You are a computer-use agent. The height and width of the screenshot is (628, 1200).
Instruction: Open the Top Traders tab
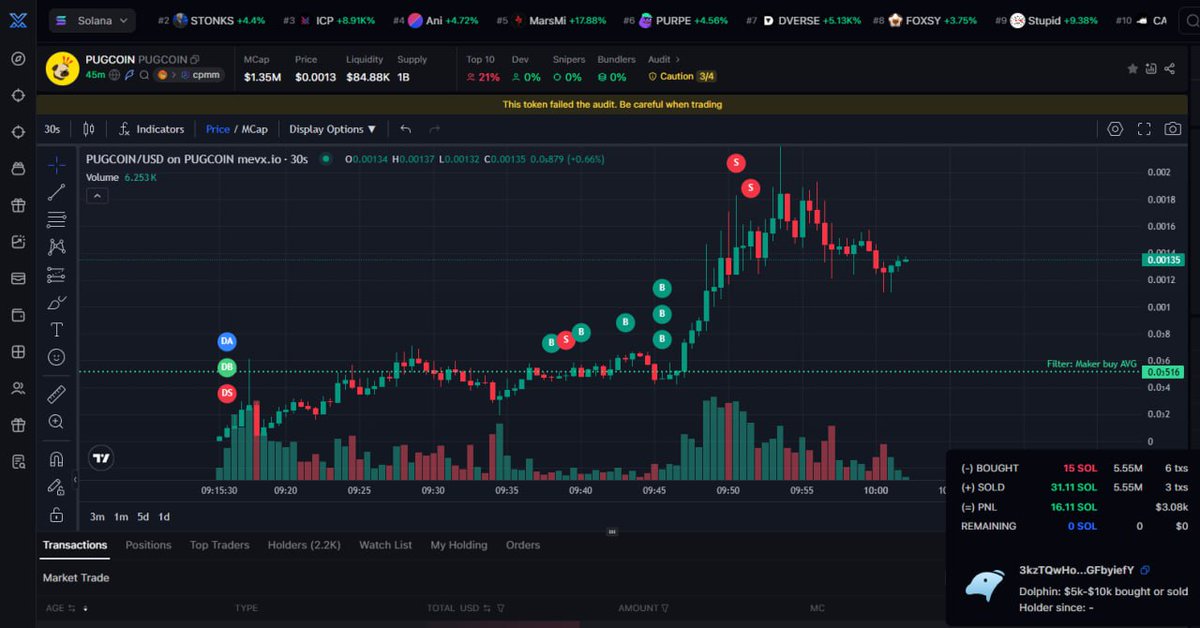220,545
